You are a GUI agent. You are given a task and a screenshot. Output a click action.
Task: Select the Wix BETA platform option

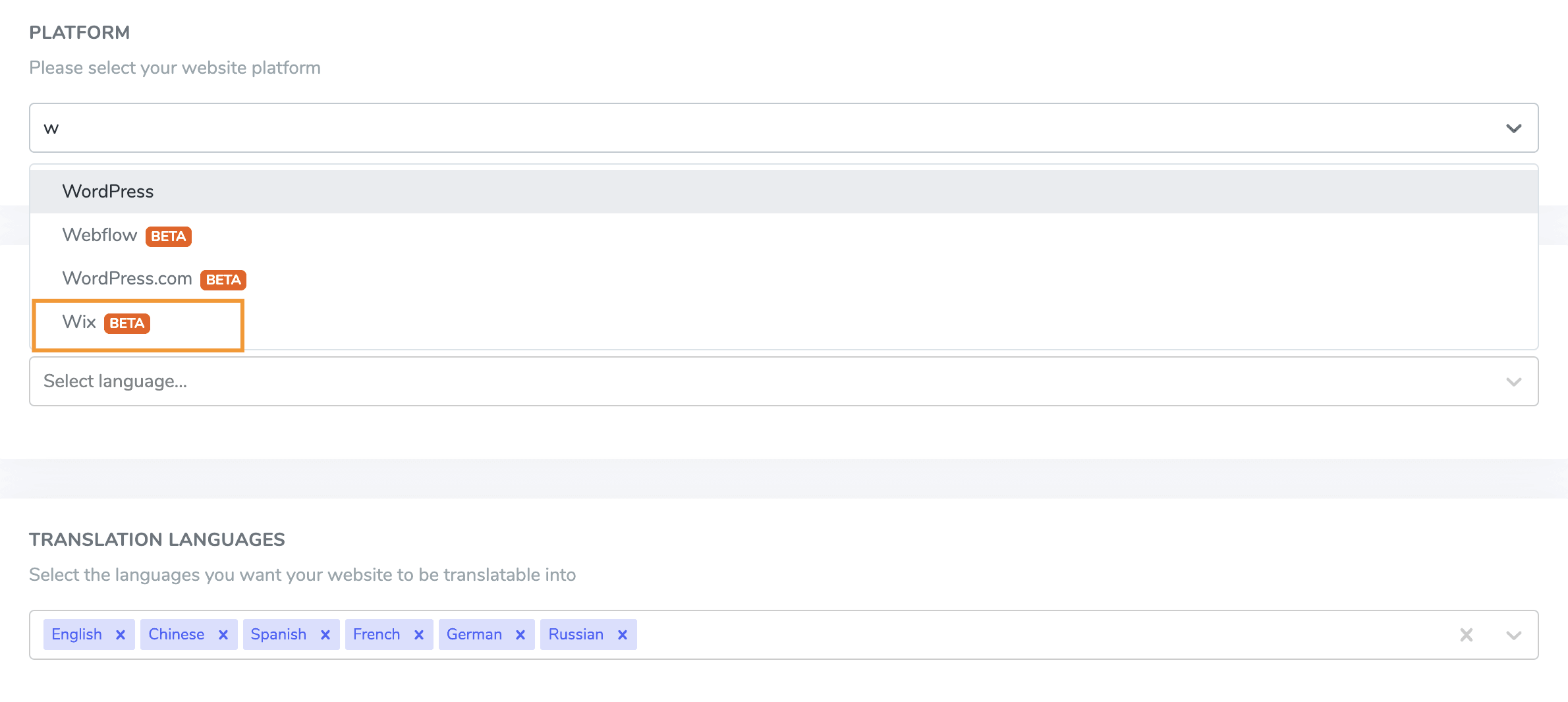[x=784, y=322]
